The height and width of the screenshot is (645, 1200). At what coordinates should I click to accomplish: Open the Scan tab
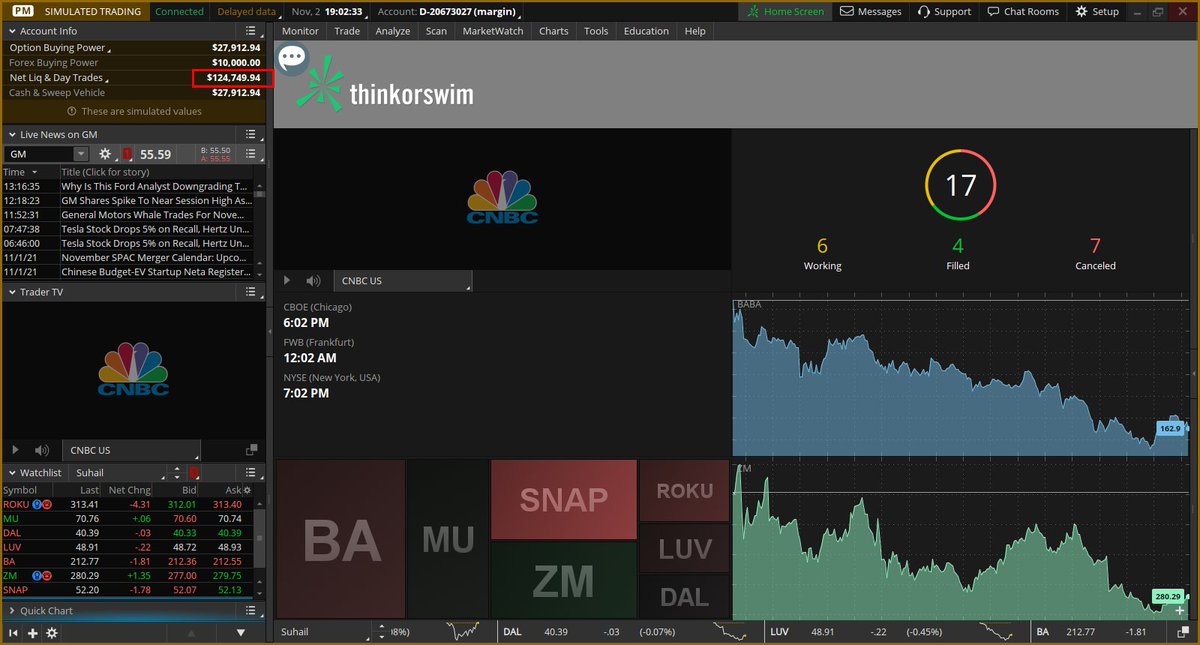[x=436, y=31]
